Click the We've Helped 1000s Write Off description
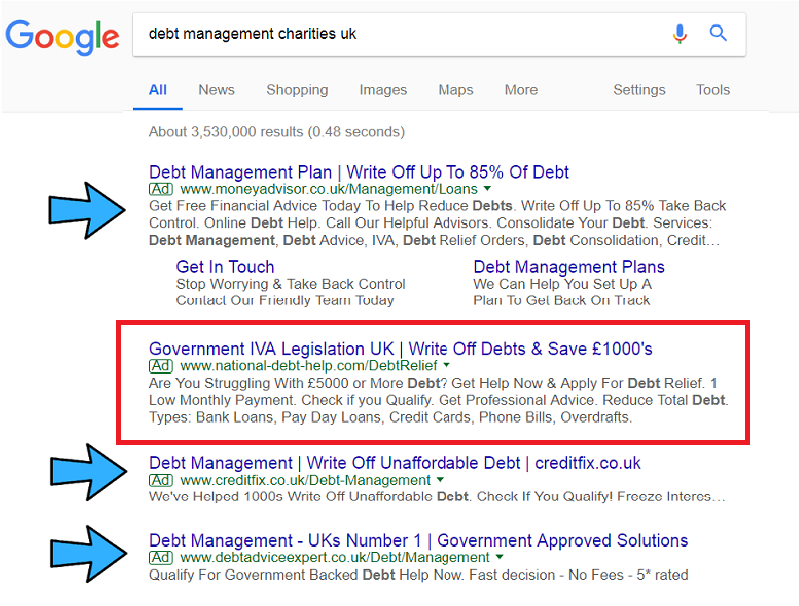Viewport: 799px width, 606px height. (437, 496)
